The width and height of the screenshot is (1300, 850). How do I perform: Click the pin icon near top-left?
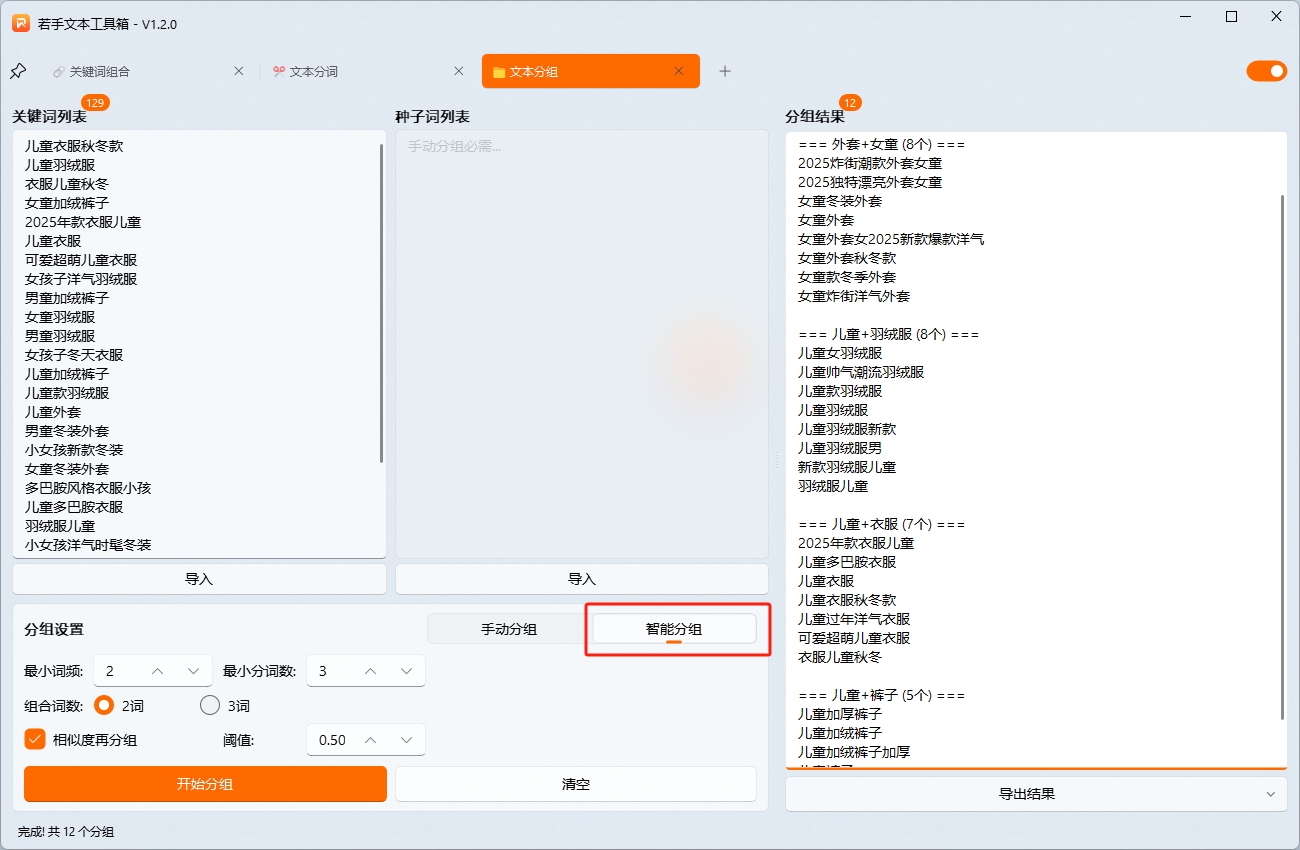(17, 71)
